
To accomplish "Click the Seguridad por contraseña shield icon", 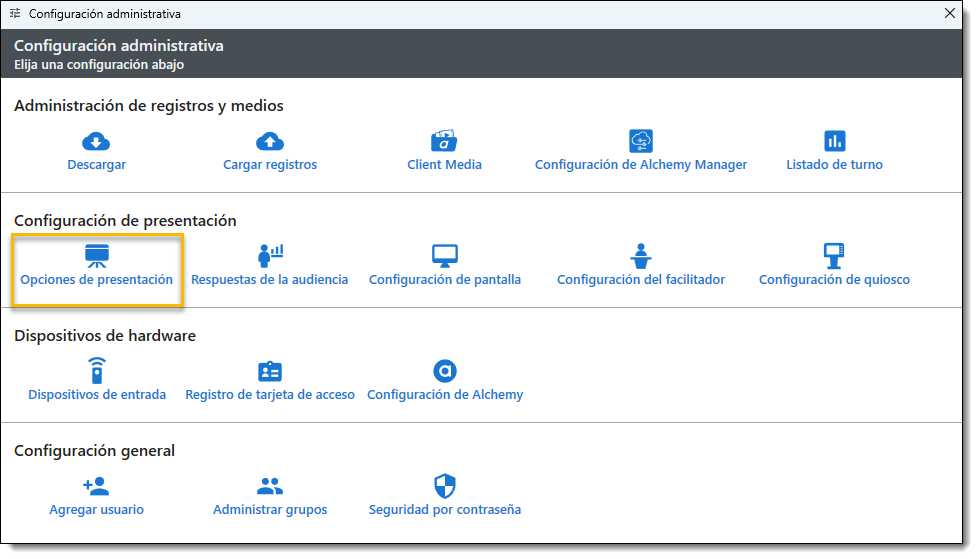I will (444, 486).
